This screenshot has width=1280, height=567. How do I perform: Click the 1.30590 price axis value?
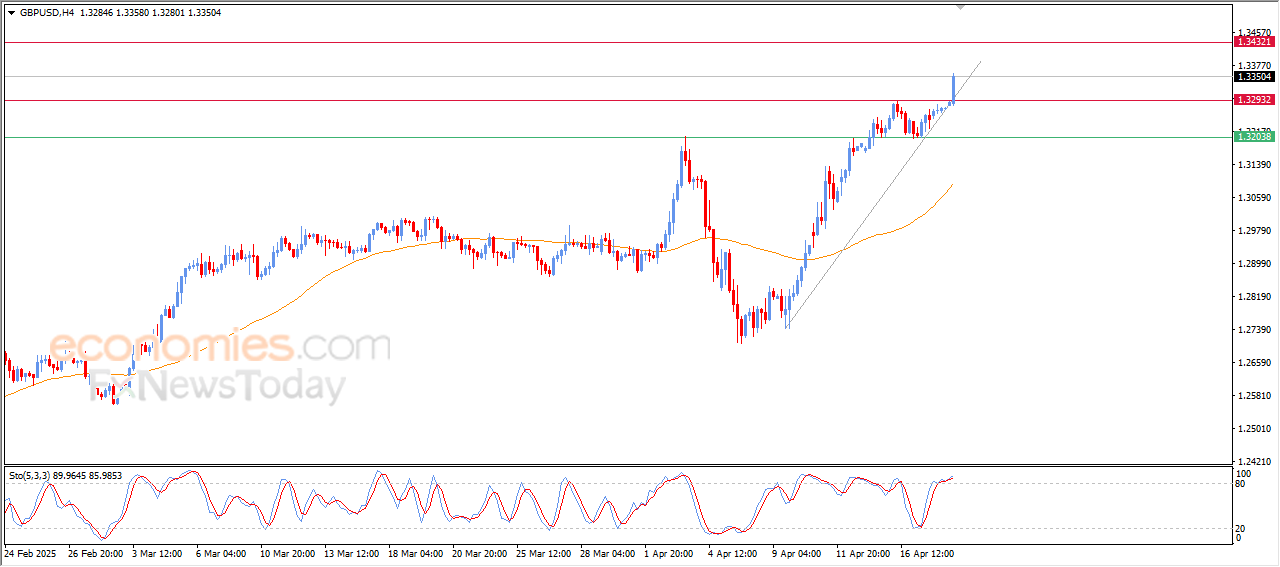1254,197
